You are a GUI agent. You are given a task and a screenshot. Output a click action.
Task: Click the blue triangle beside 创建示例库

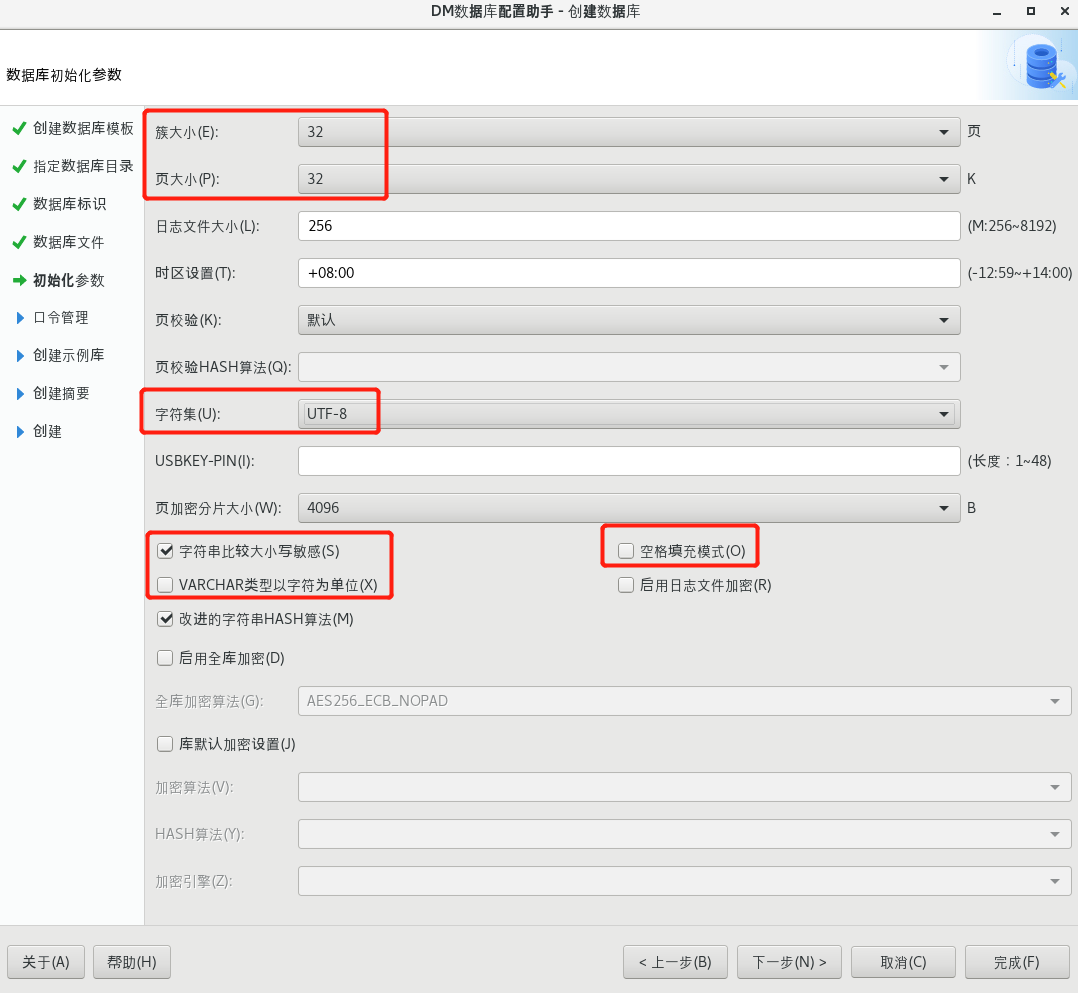19,356
